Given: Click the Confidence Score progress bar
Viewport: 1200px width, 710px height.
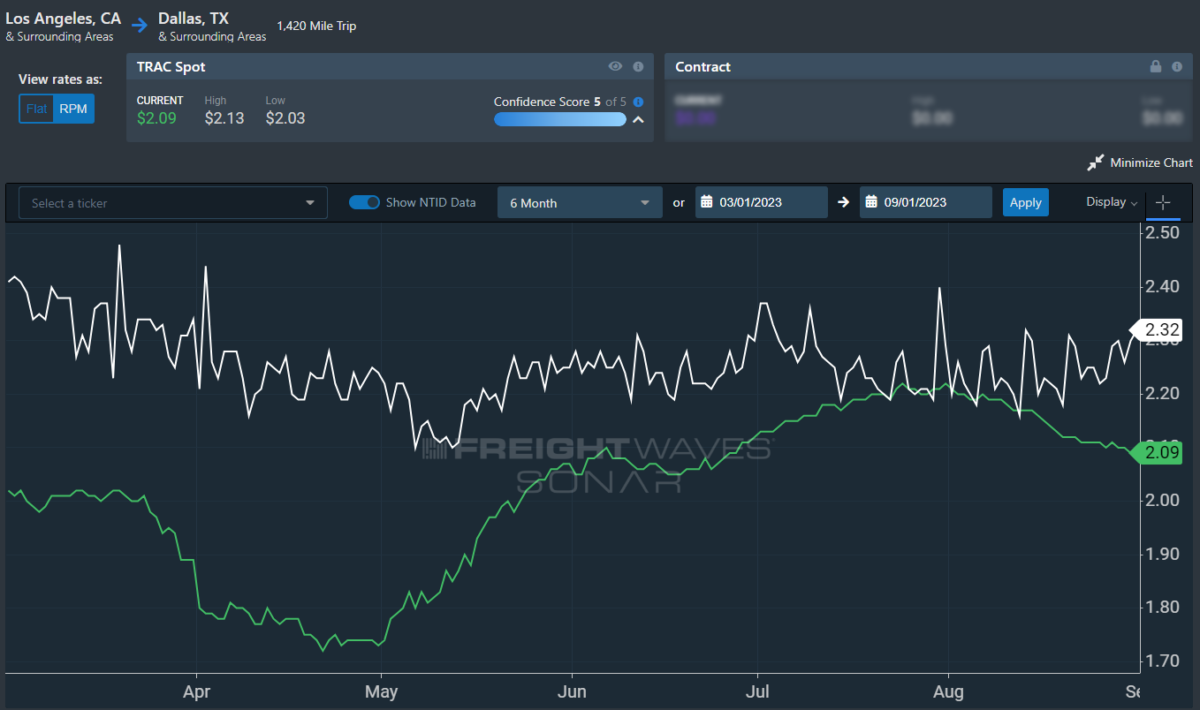Looking at the screenshot, I should tap(560, 120).
